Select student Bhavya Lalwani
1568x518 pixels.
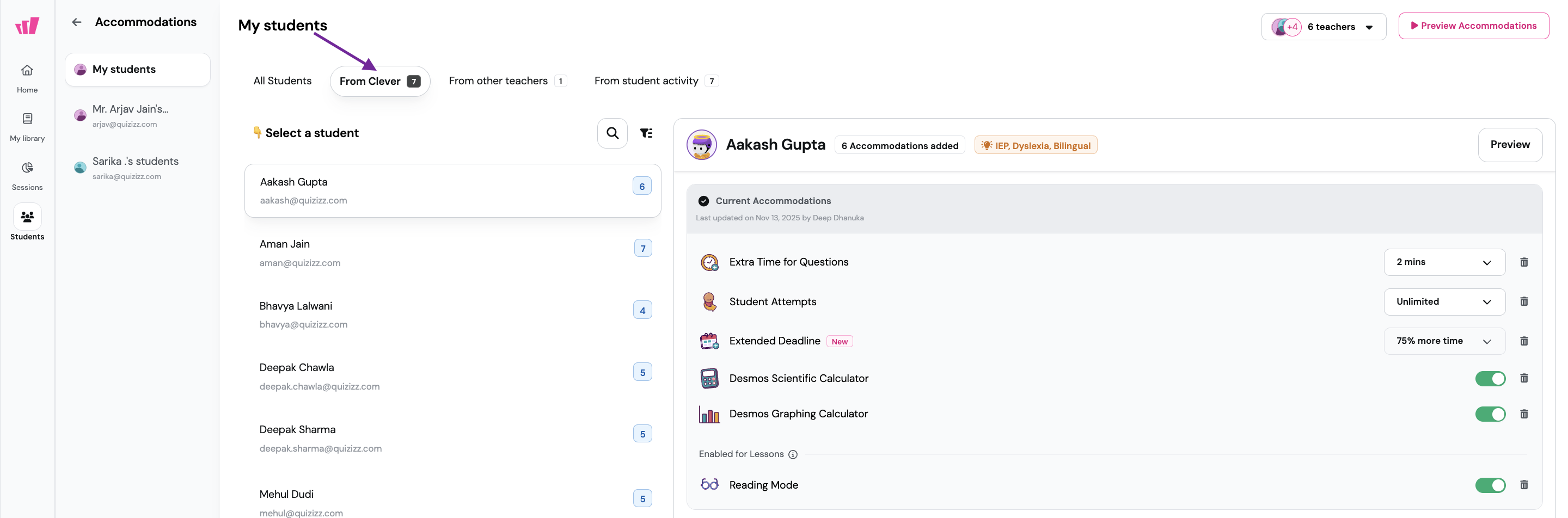click(x=452, y=315)
